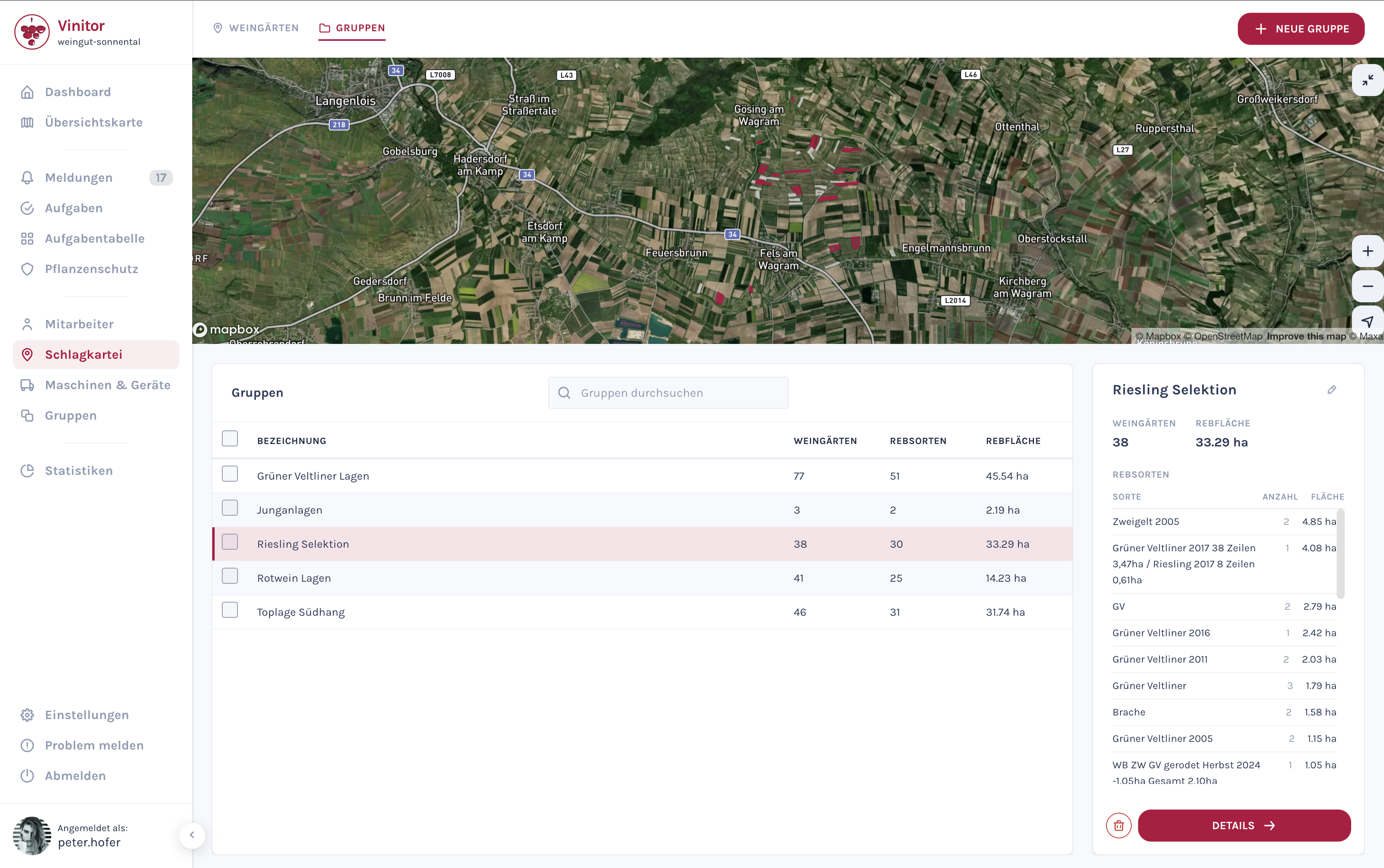Viewport: 1384px width, 868px height.
Task: Tick the Toplage Südhang checkbox
Action: pos(229,610)
